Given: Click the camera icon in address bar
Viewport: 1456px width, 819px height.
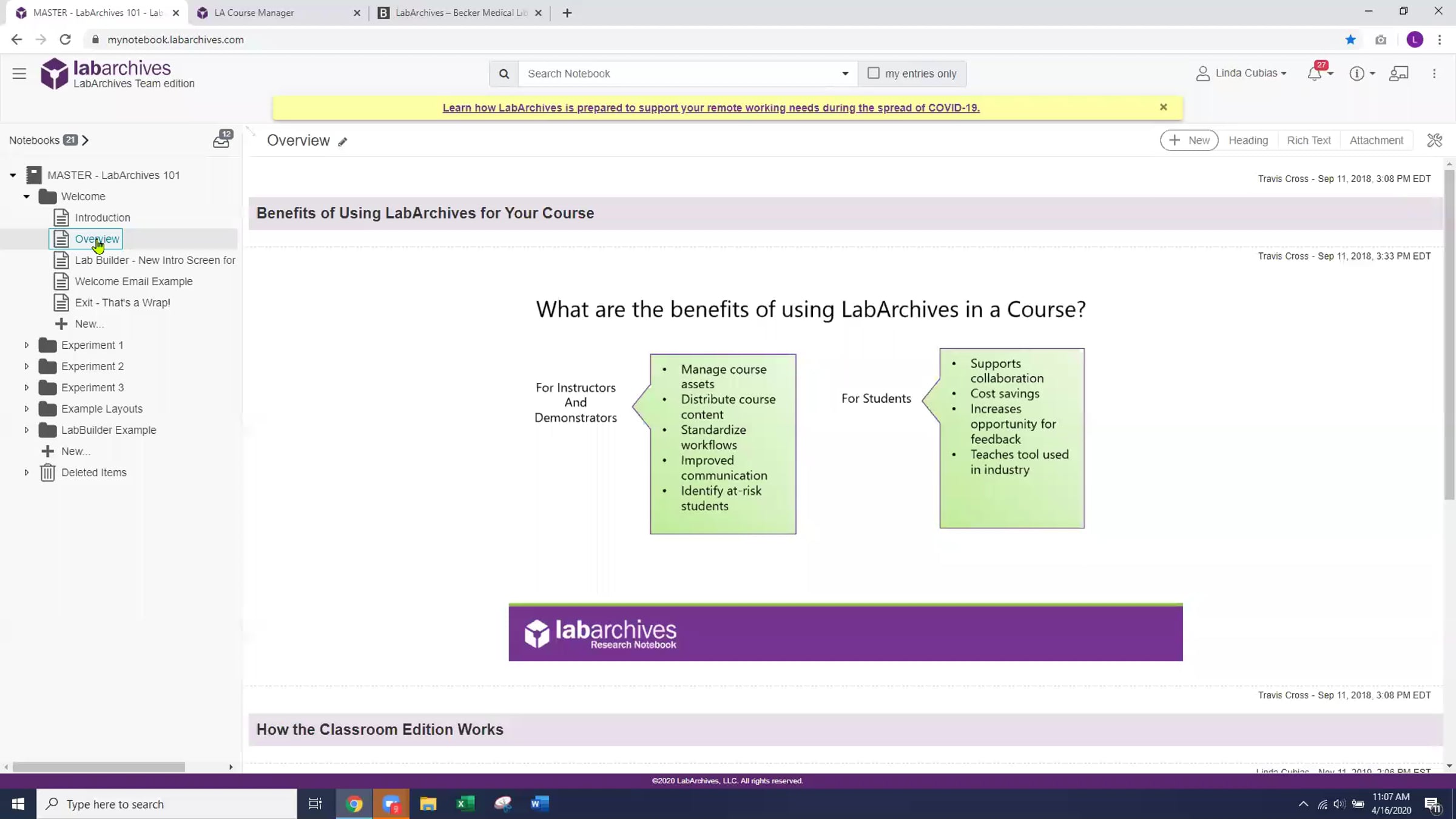Looking at the screenshot, I should click(1381, 39).
